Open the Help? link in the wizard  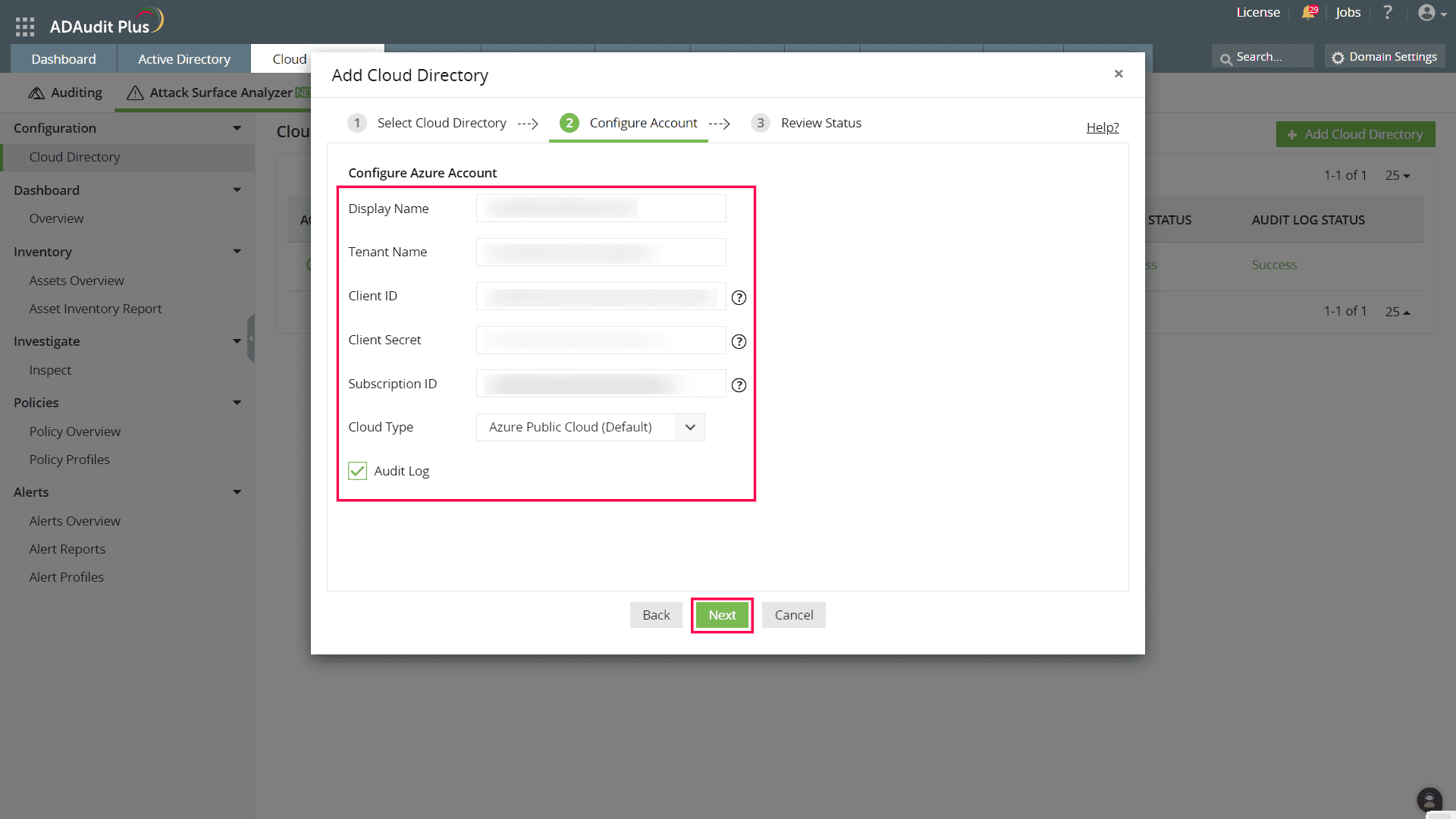pos(1102,127)
